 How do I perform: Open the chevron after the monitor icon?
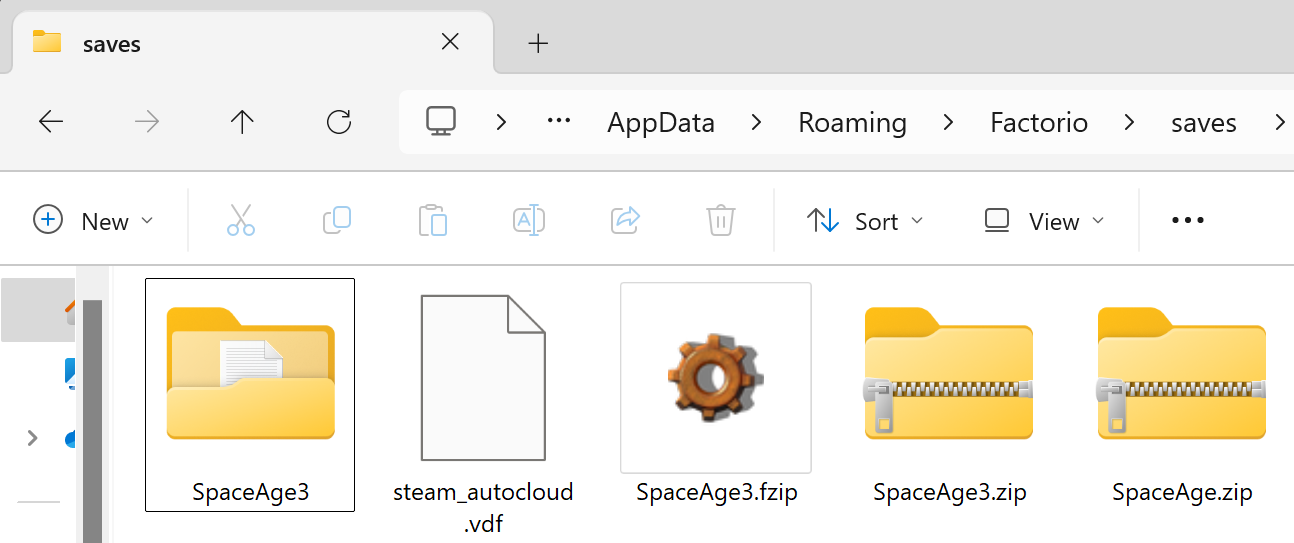coord(502,122)
